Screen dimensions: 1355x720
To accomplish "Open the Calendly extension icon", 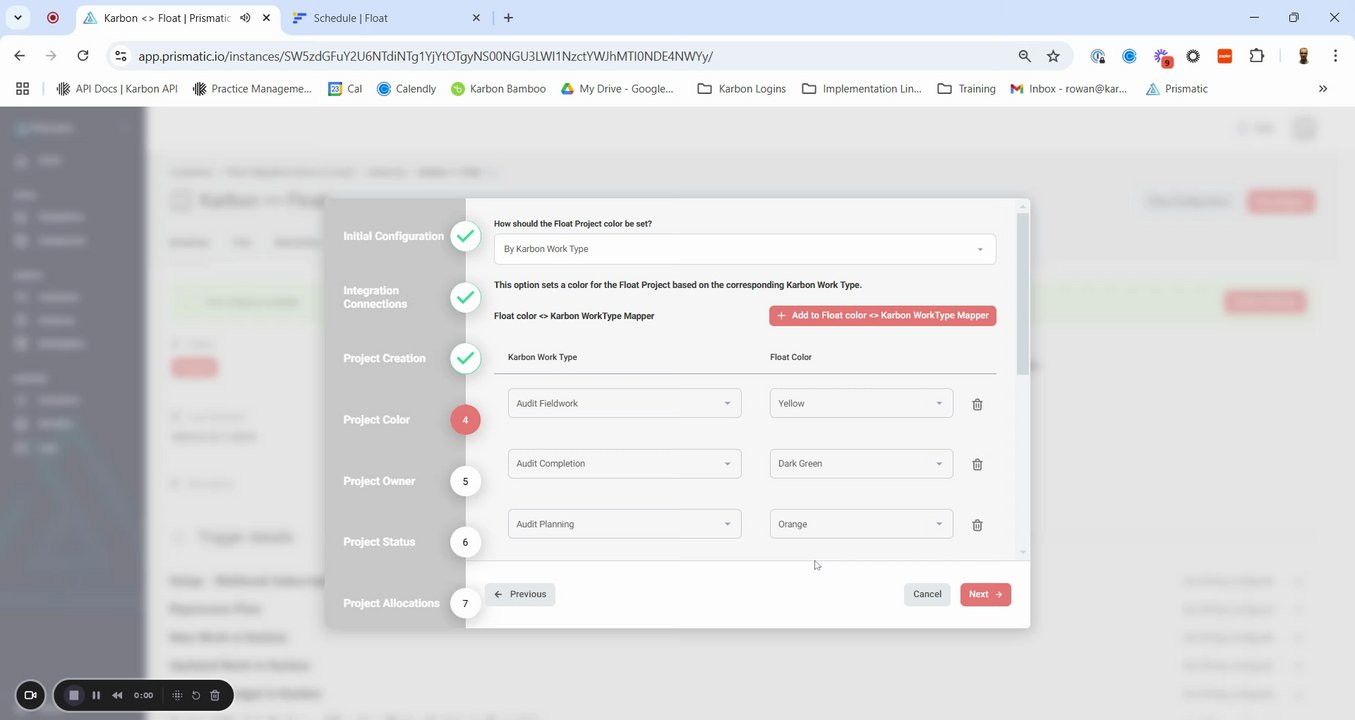I will (x=1129, y=56).
